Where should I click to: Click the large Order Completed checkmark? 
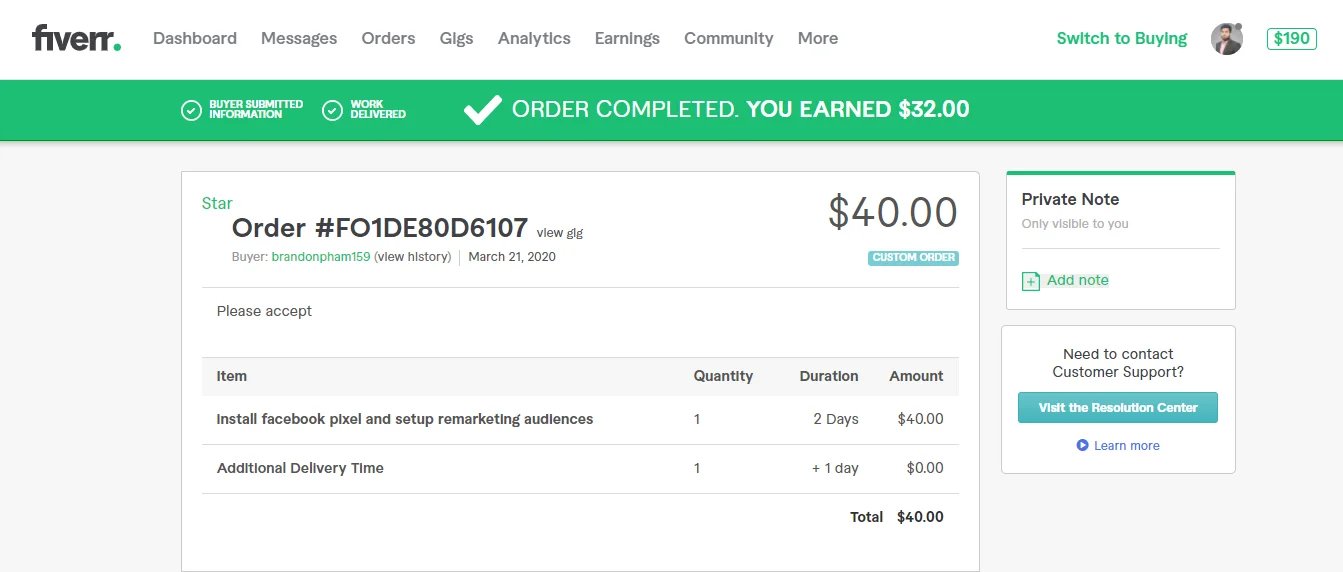pyautogui.click(x=483, y=110)
